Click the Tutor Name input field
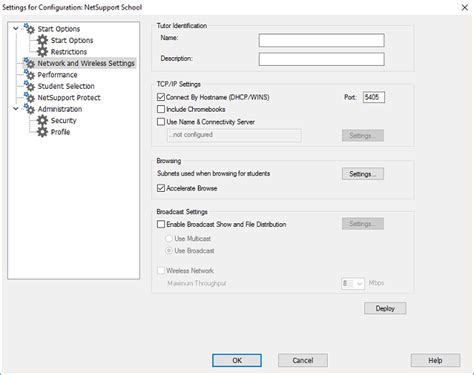The width and height of the screenshot is (474, 375). tap(321, 40)
